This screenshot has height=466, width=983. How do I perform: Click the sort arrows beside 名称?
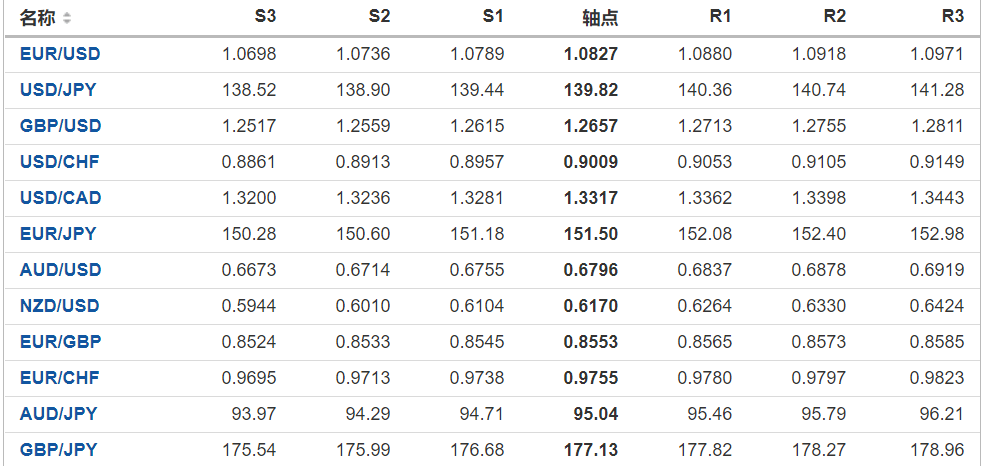67,18
